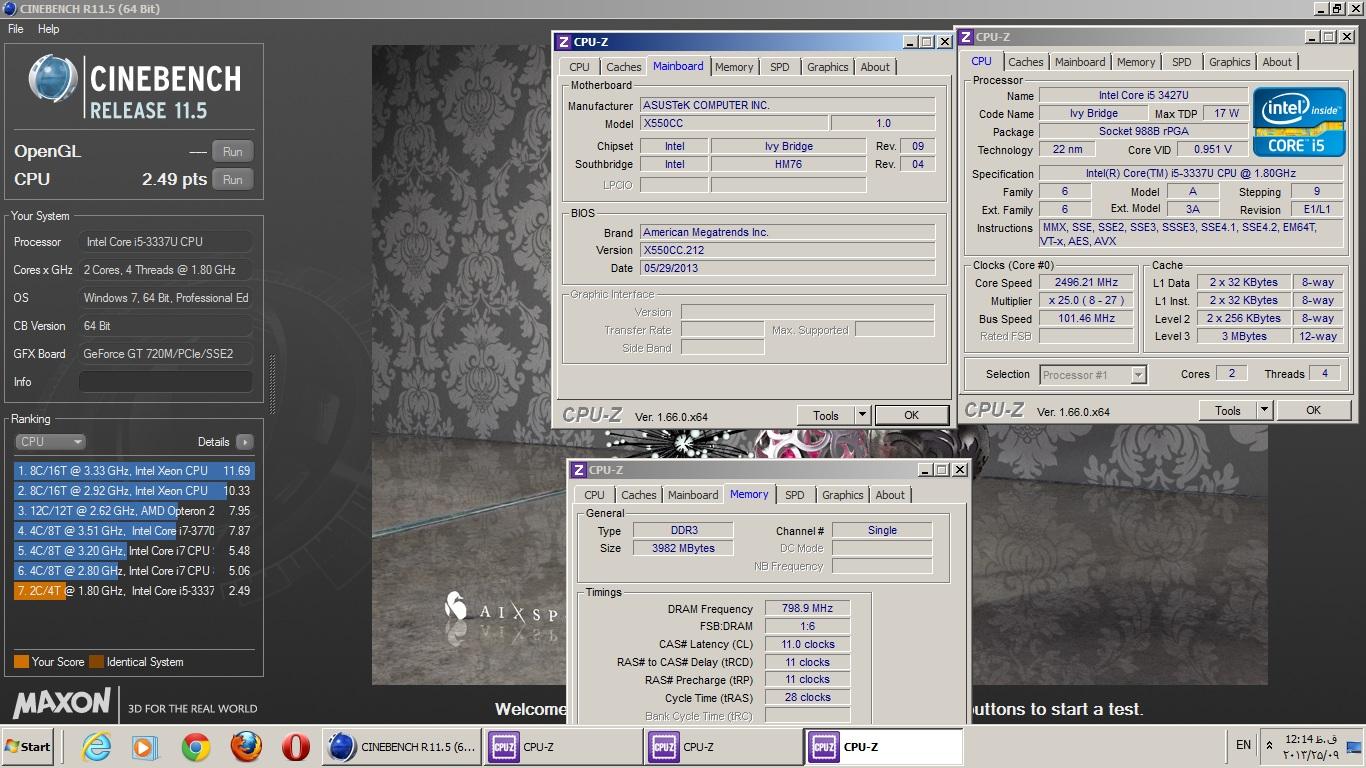Image resolution: width=1366 pixels, height=768 pixels.
Task: Select ranking entry 4C/8T @ 3.20 GHz
Action: [134, 551]
